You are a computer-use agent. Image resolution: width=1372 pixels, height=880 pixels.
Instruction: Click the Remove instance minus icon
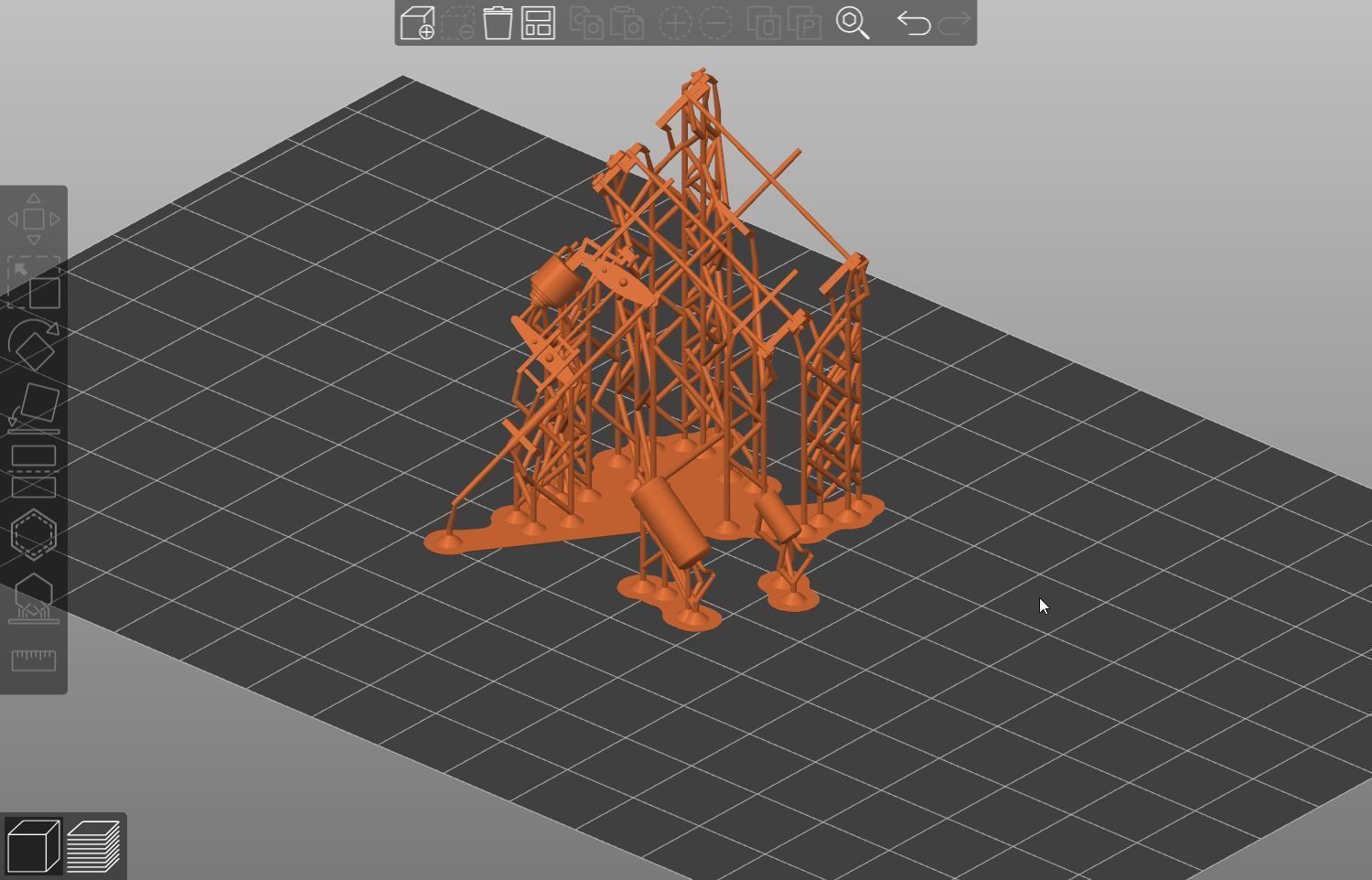[715, 23]
